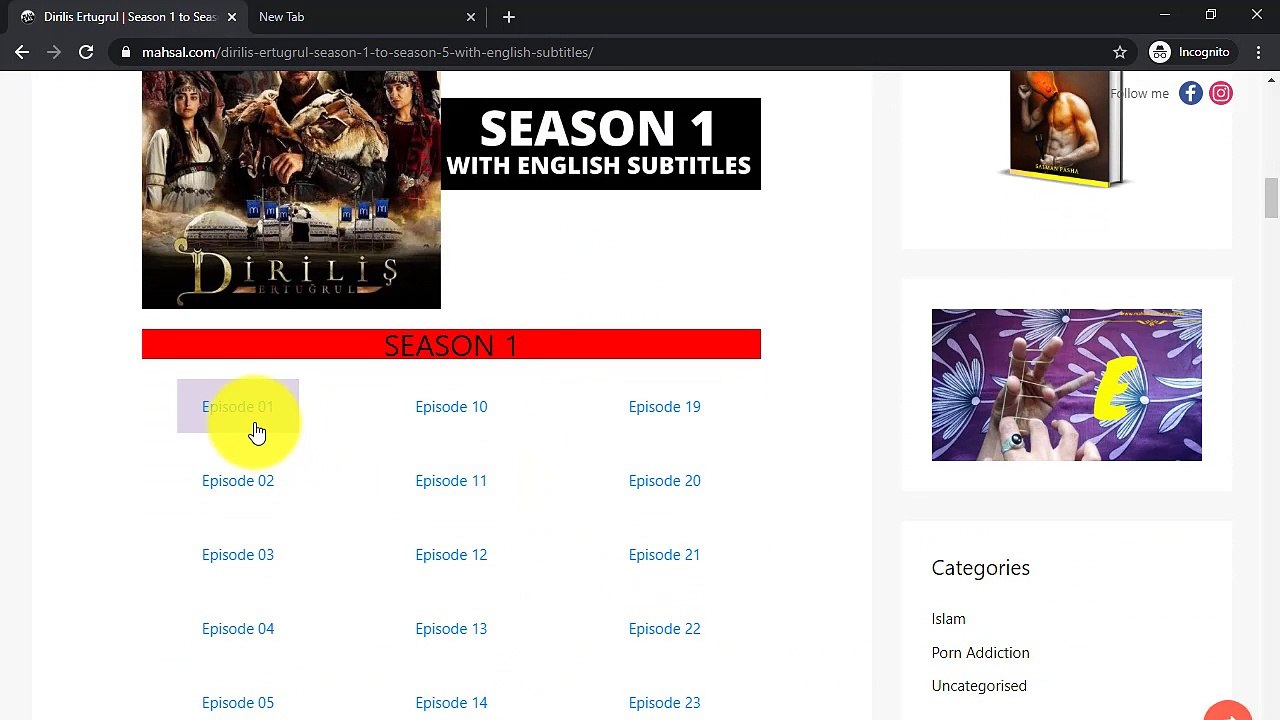Click the Categories heading
This screenshot has width=1280, height=720.
tap(981, 568)
